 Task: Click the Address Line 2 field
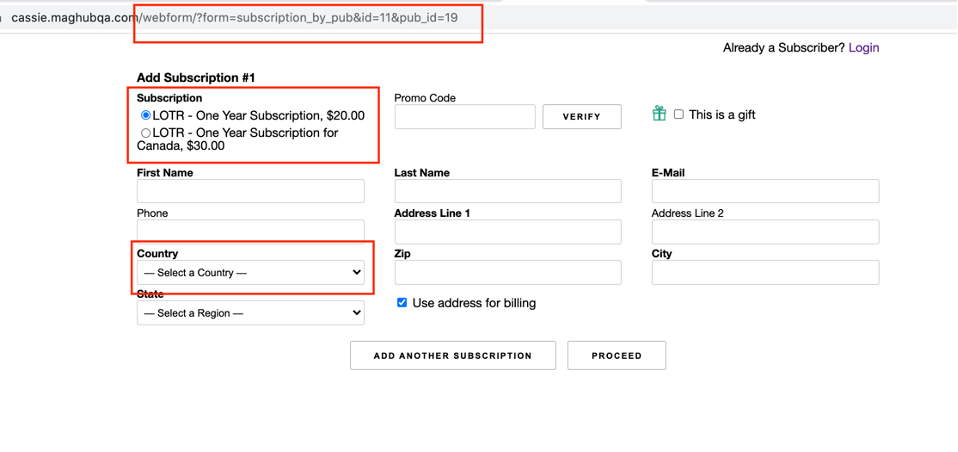[x=765, y=232]
